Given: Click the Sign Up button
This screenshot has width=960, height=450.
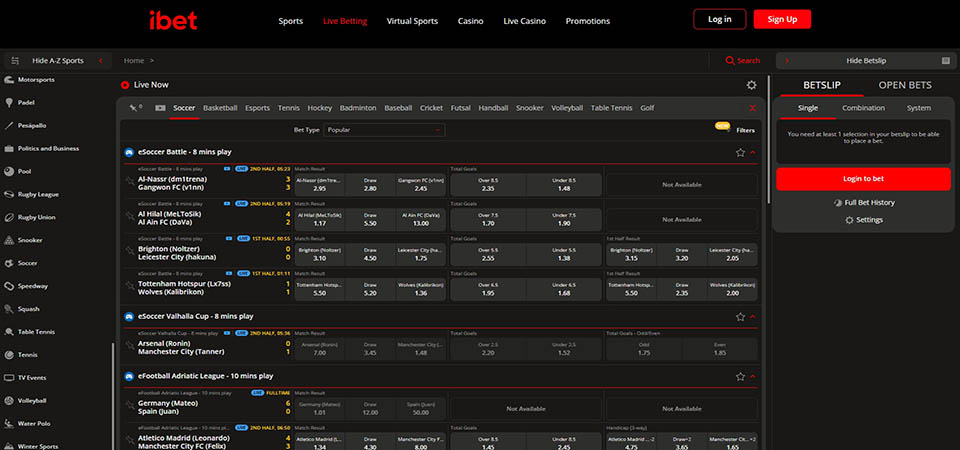Looking at the screenshot, I should [782, 19].
